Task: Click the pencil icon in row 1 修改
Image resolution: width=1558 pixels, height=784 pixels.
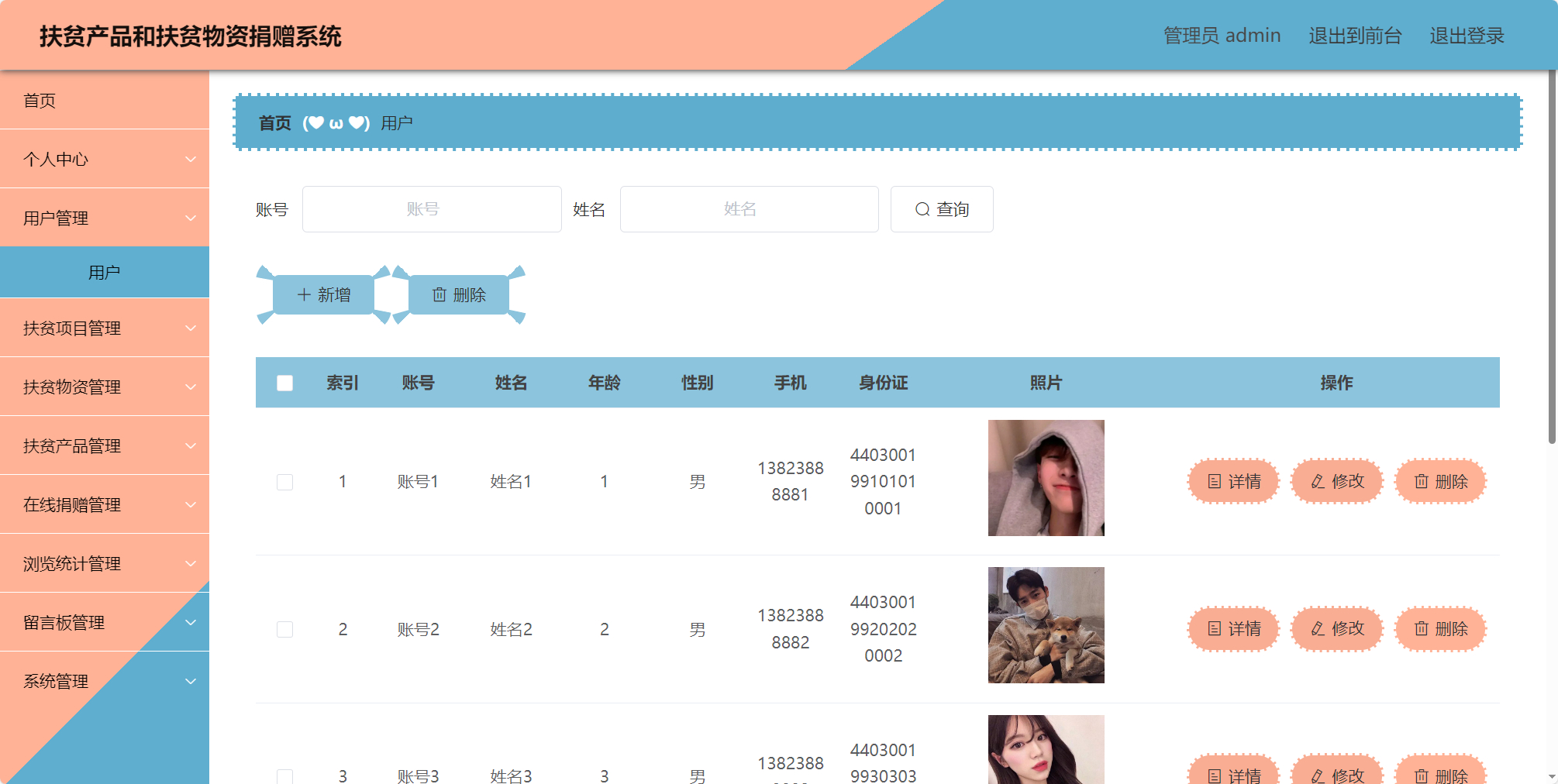Action: pos(1318,482)
